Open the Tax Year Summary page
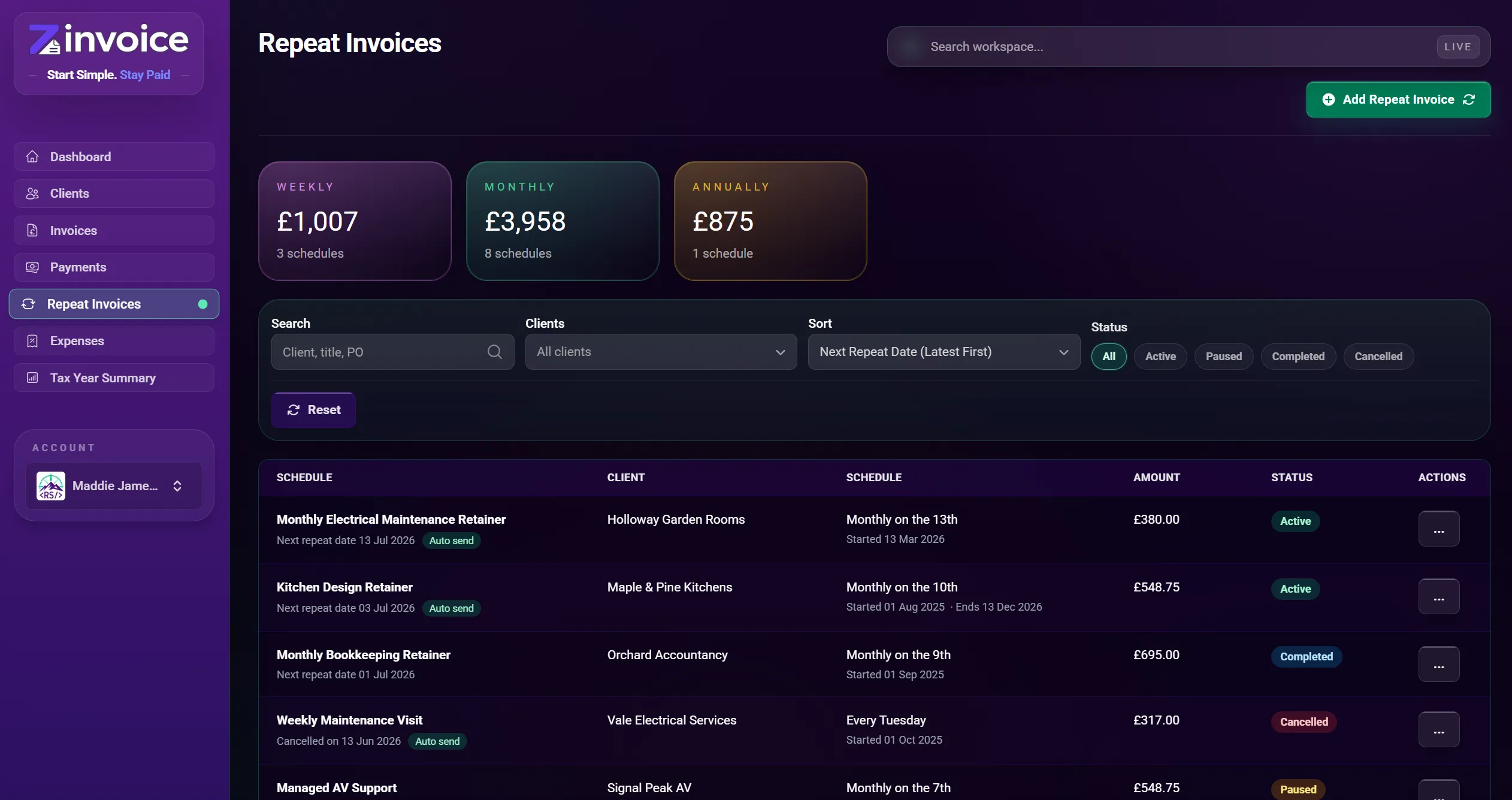The height and width of the screenshot is (800, 1512). click(114, 378)
